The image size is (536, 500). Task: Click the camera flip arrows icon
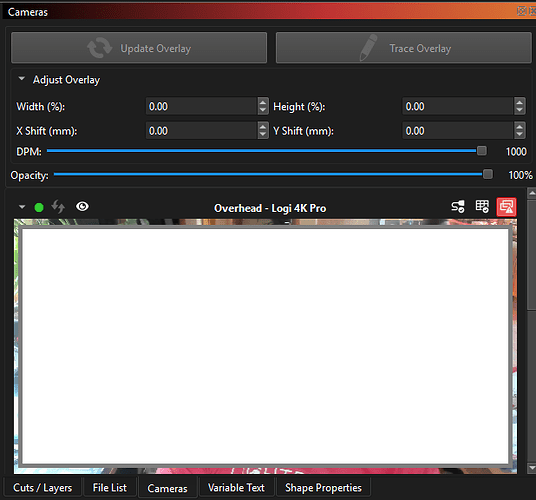pyautogui.click(x=58, y=207)
